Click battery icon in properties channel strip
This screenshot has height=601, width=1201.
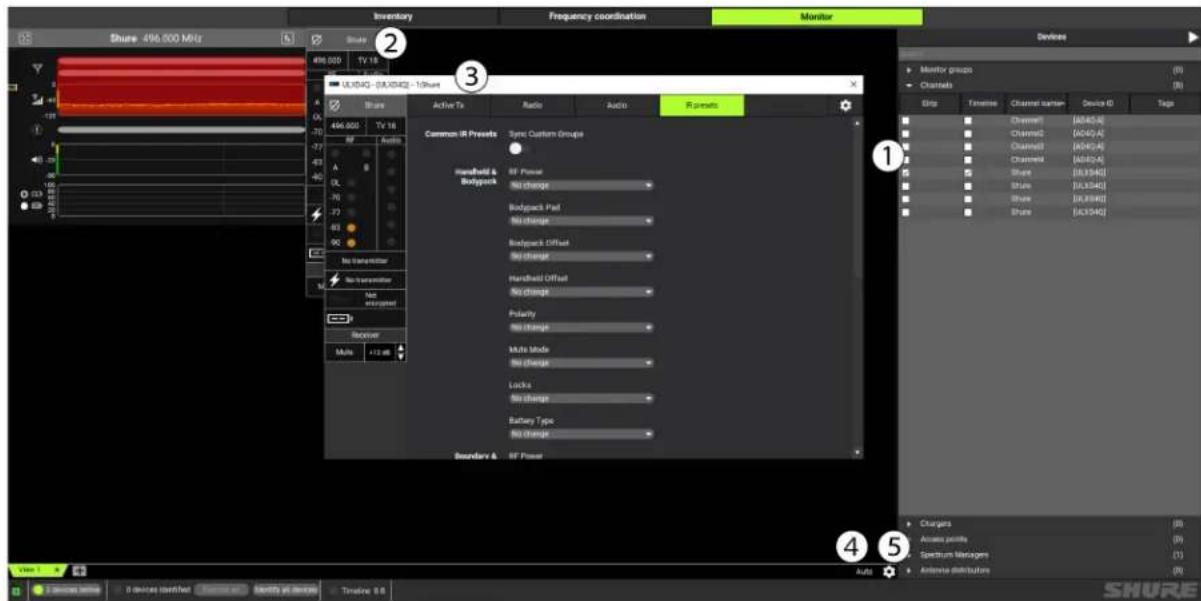tap(339, 318)
